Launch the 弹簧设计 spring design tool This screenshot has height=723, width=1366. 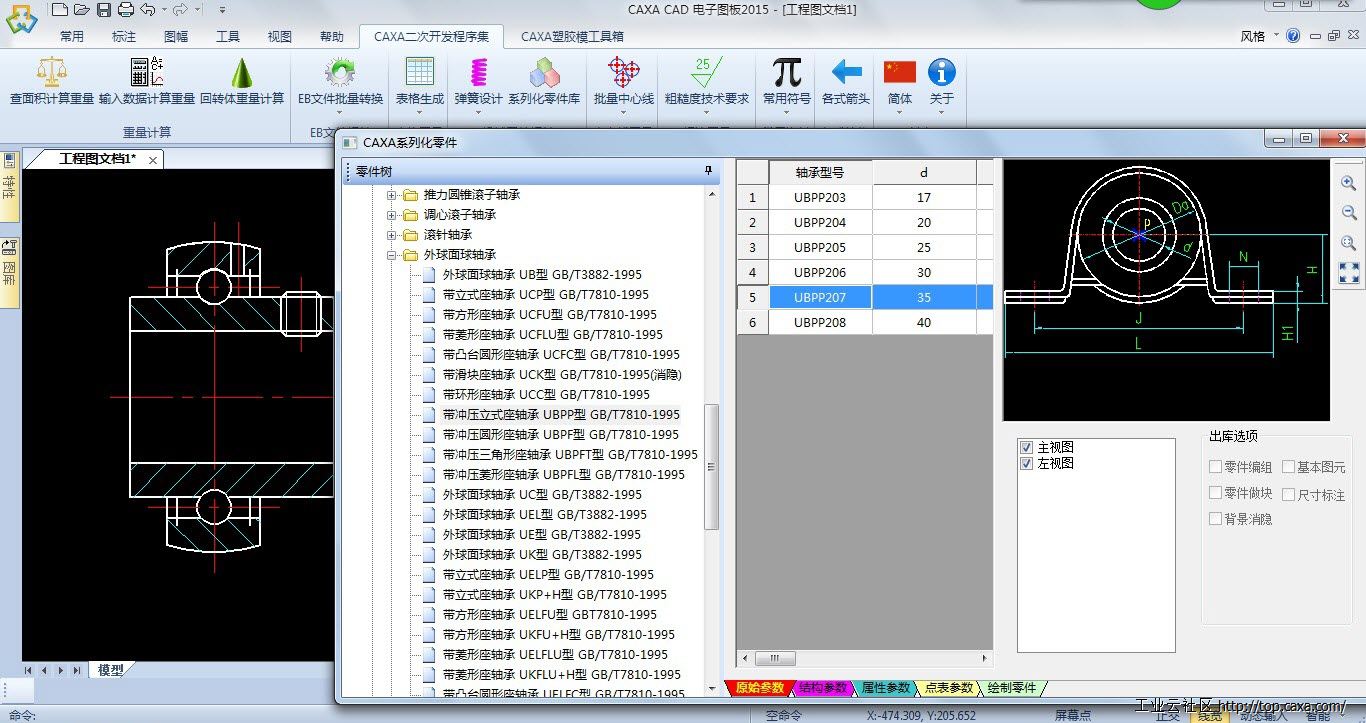click(478, 73)
